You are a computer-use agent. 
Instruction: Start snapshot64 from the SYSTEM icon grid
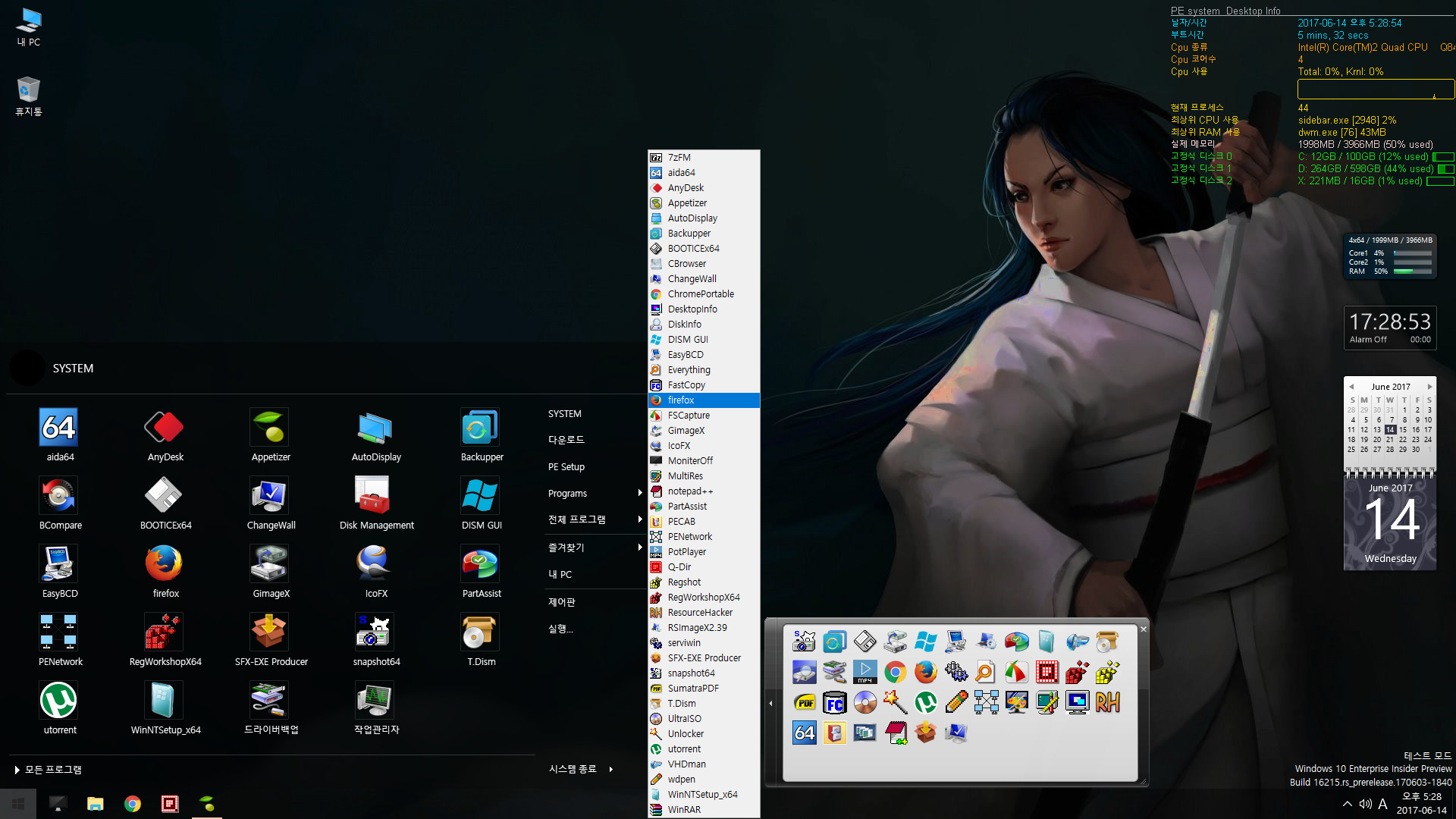(x=375, y=640)
